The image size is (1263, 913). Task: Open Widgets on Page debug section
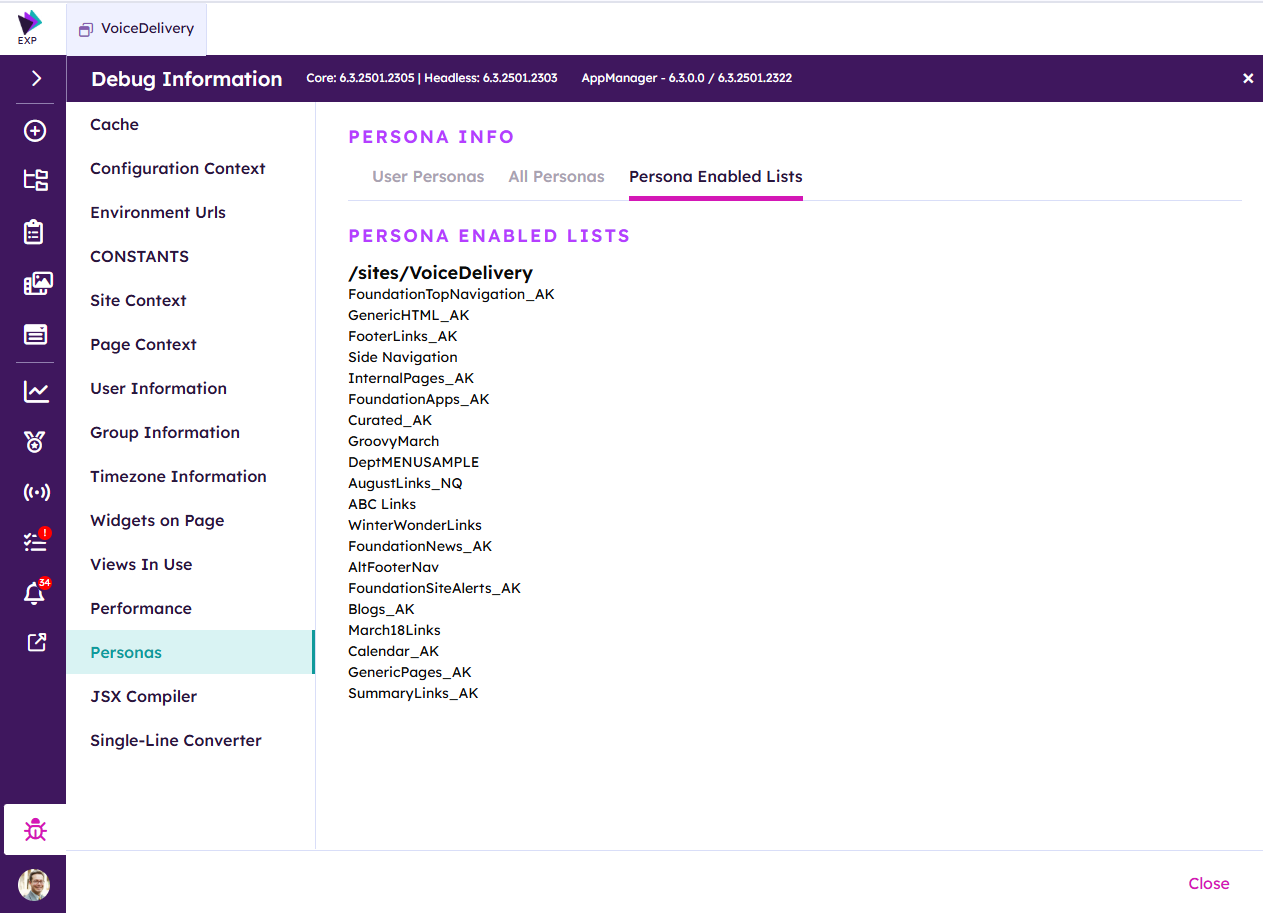point(157,520)
